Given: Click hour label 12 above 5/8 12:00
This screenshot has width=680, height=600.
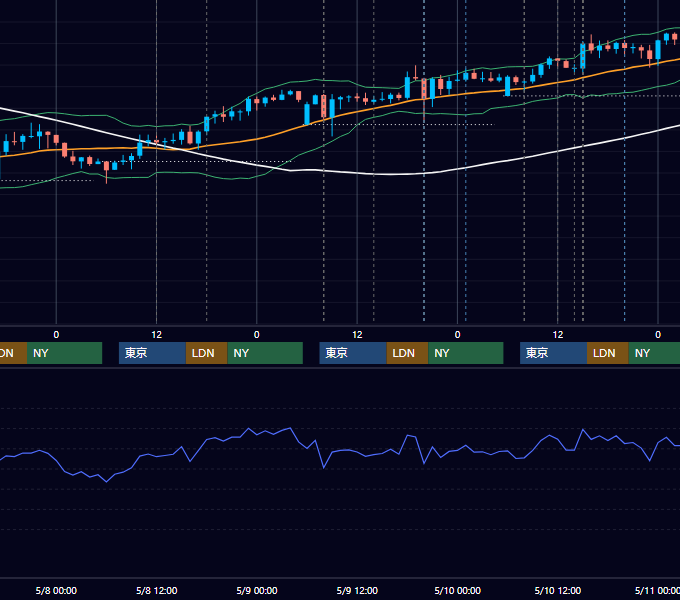Looking at the screenshot, I should 157,335.
